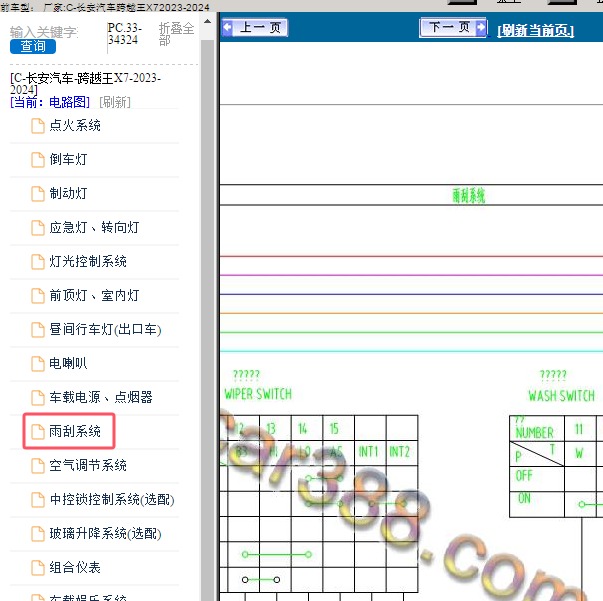Open the 昼间行车灯(出口车) item
Image resolution: width=603 pixels, height=601 pixels.
(105, 330)
